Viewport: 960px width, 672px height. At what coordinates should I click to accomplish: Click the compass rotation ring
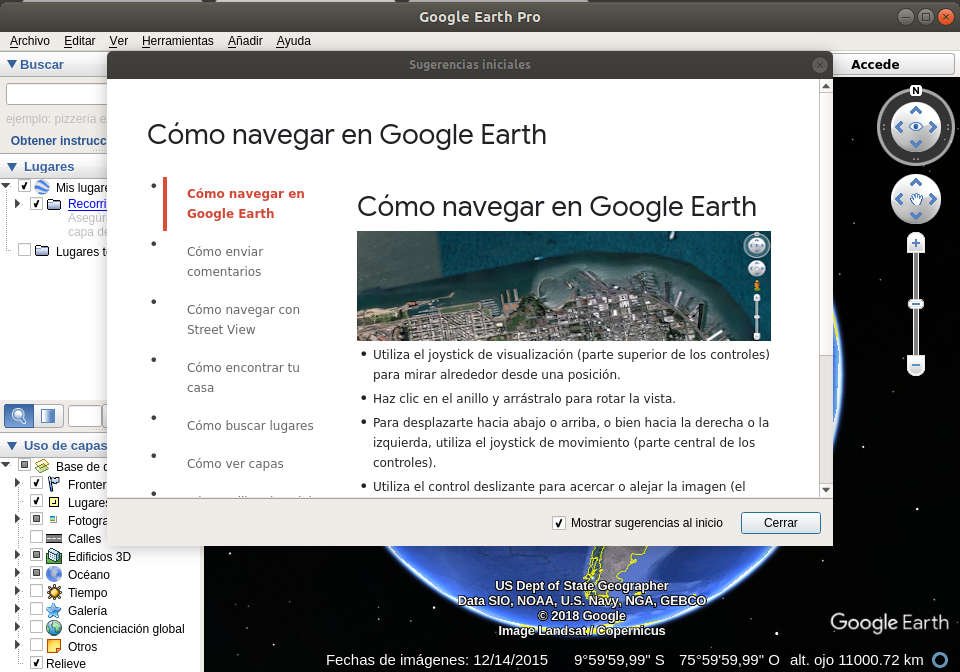point(882,127)
